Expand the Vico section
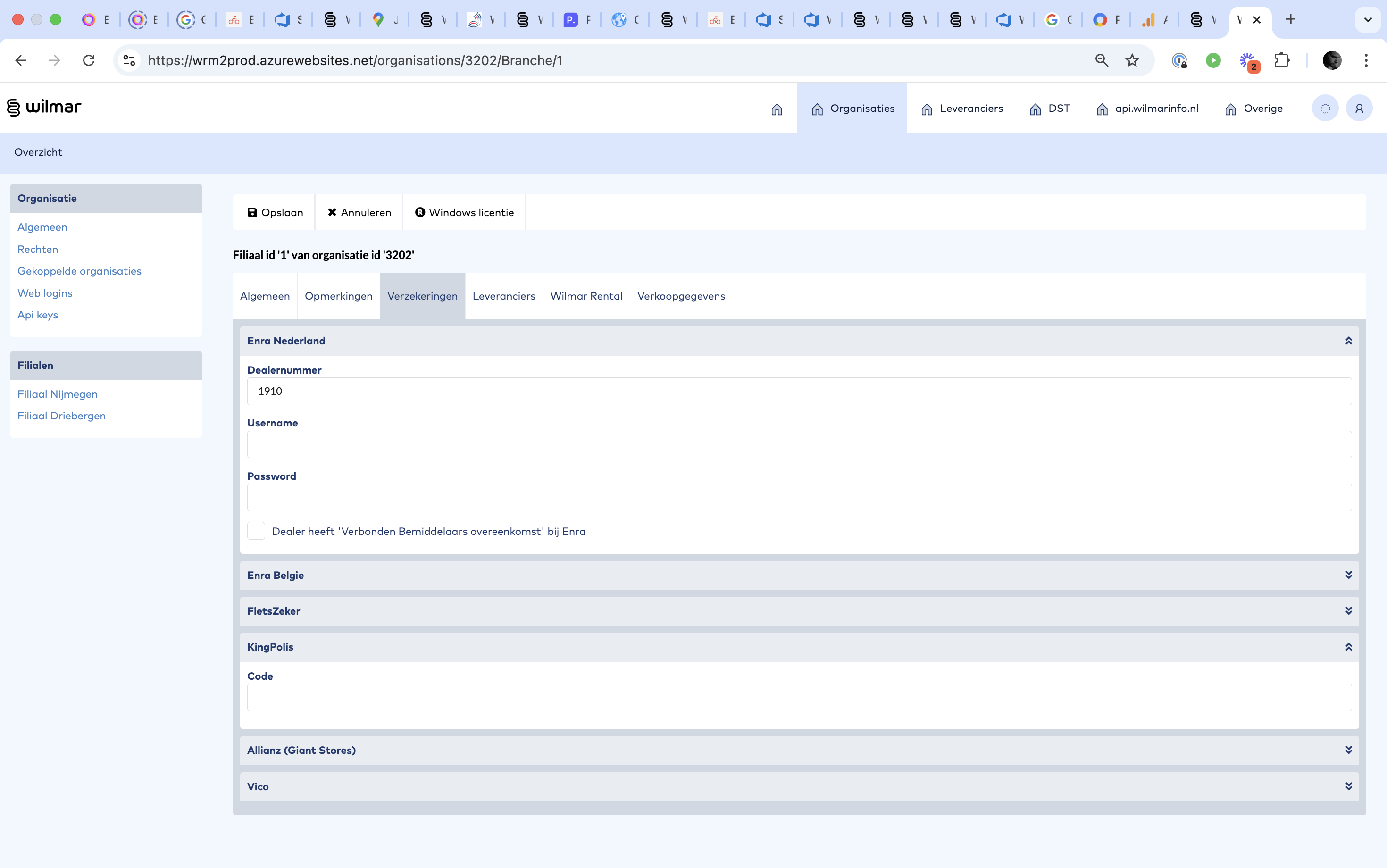This screenshot has height=868, width=1387. click(1348, 786)
